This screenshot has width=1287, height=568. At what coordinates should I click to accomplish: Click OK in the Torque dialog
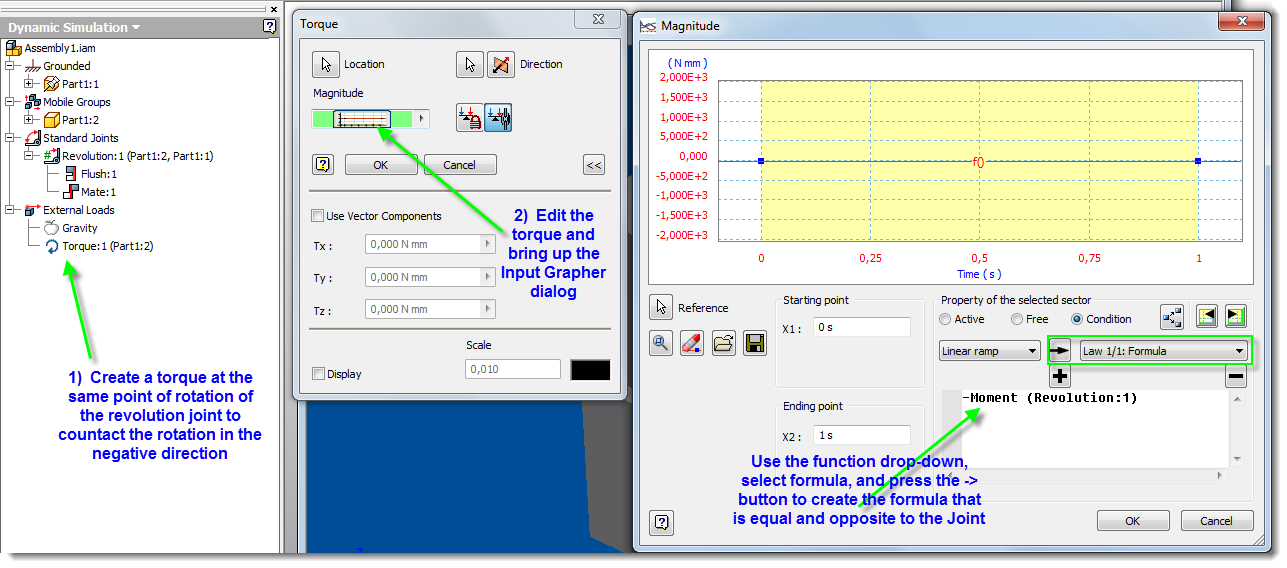[x=381, y=165]
